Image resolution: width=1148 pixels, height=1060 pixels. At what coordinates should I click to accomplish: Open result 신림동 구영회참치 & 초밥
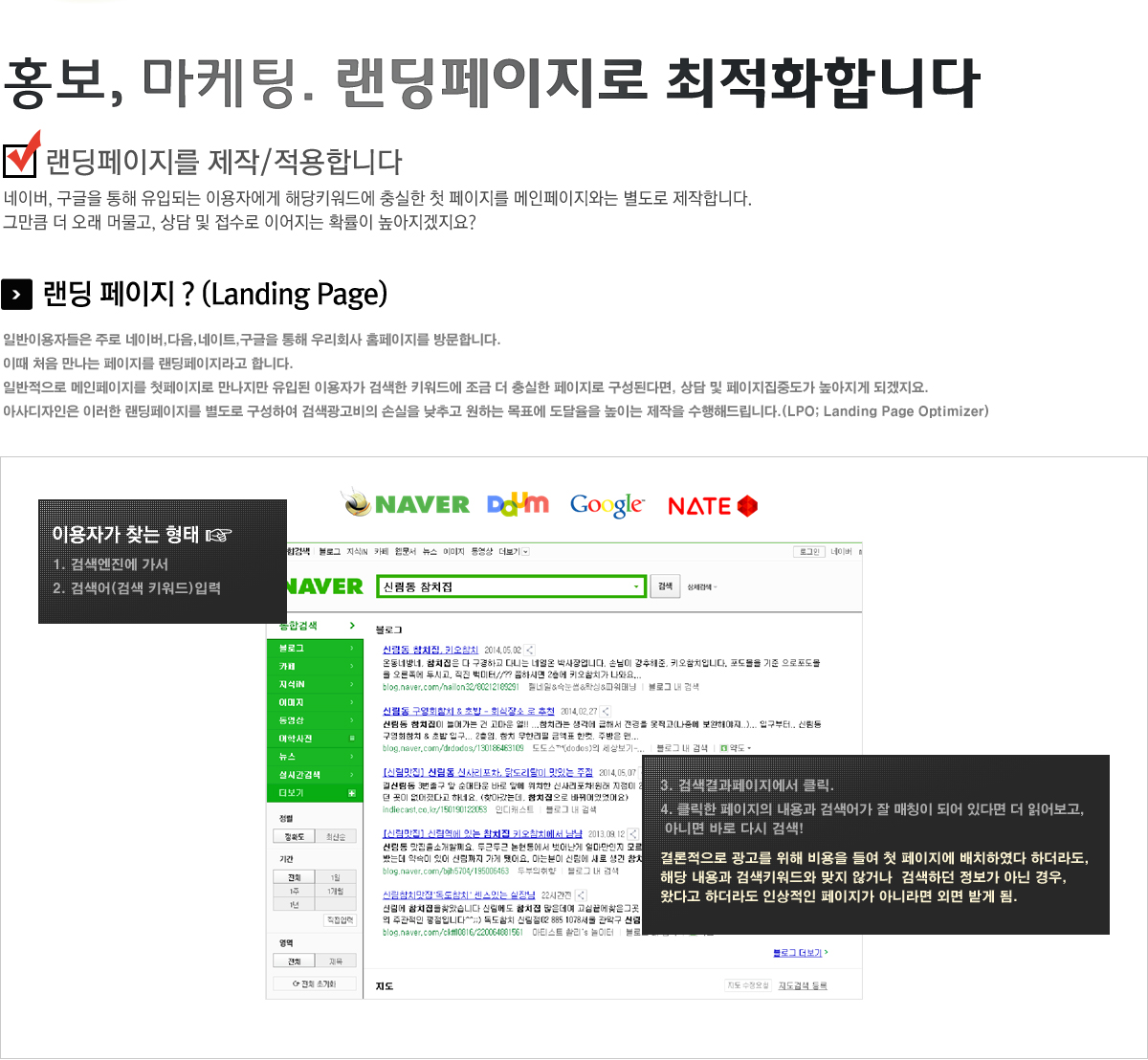point(469,712)
